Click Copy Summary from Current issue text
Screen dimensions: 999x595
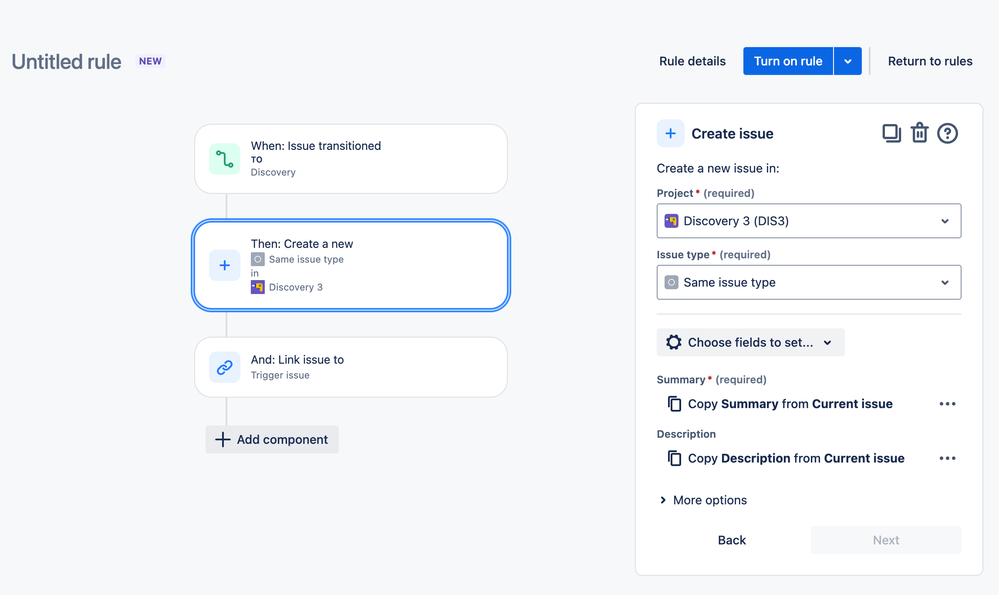click(790, 404)
